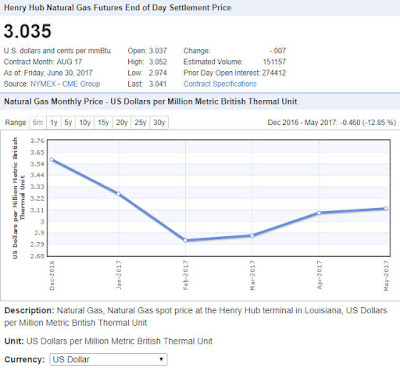The height and width of the screenshot is (368, 400).
Task: Open the Contract Specifications link
Action: (x=220, y=84)
